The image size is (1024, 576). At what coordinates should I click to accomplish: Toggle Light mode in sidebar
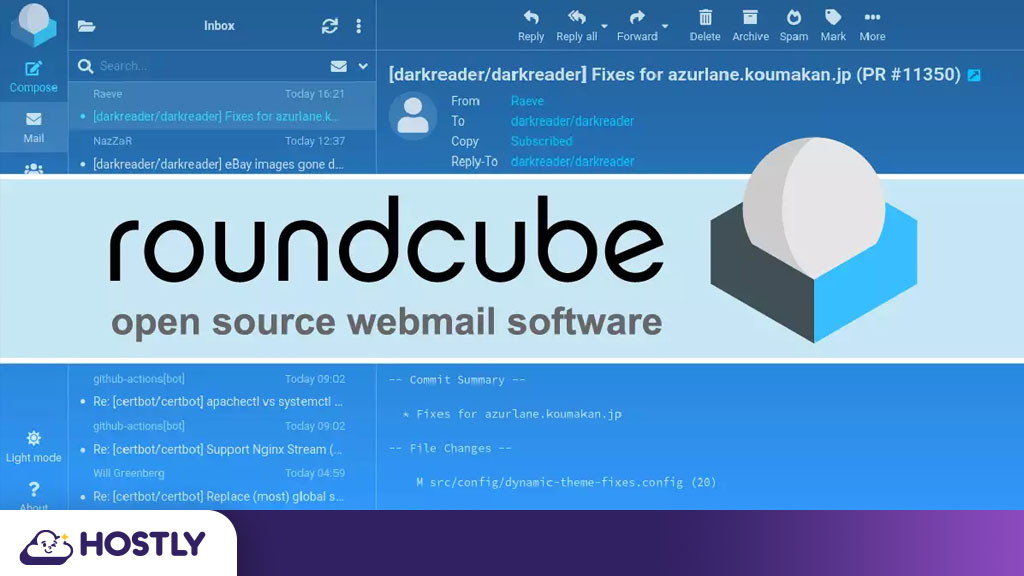pyautogui.click(x=34, y=446)
